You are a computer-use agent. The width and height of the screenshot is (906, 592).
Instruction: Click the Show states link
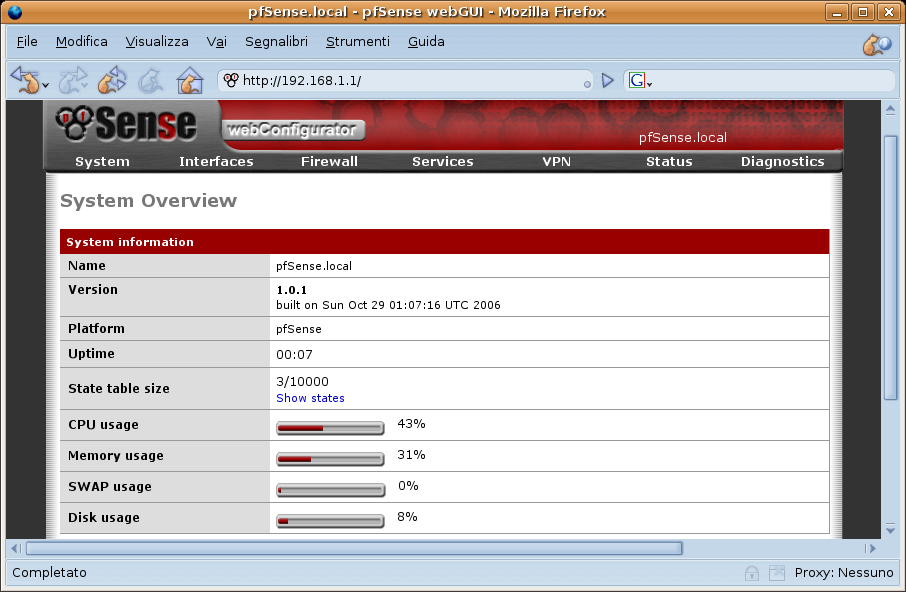tap(310, 398)
